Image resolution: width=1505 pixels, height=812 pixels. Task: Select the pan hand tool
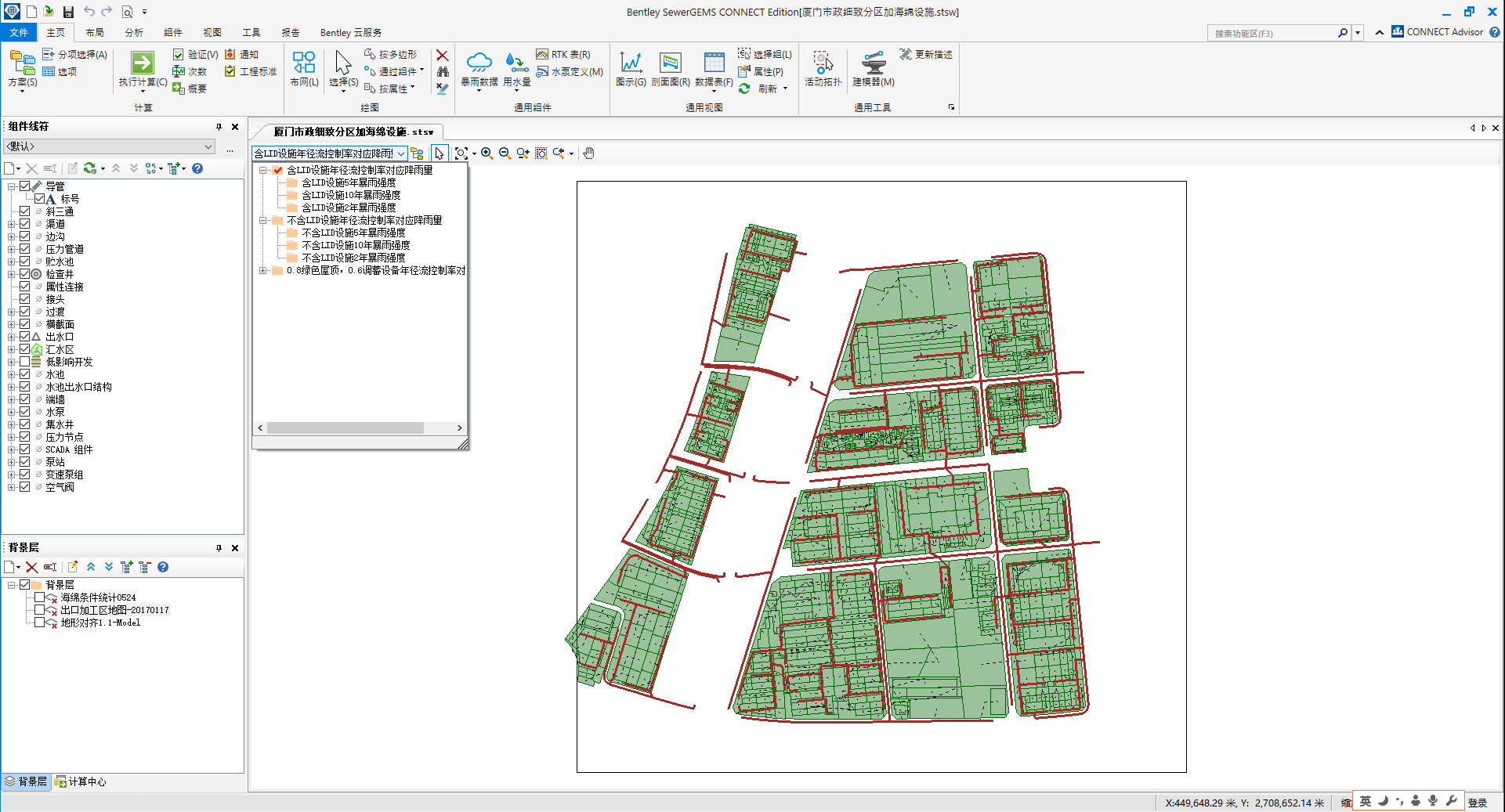(588, 153)
